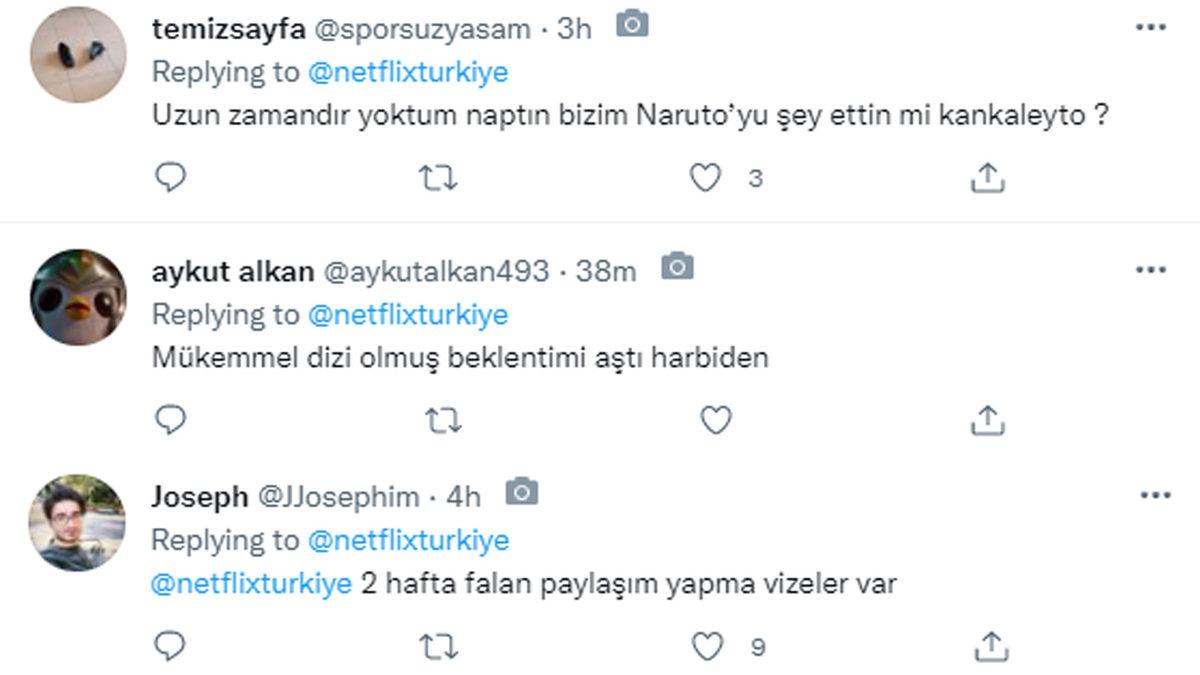Share Joseph's tweet
The width and height of the screenshot is (1200, 675).
click(987, 646)
